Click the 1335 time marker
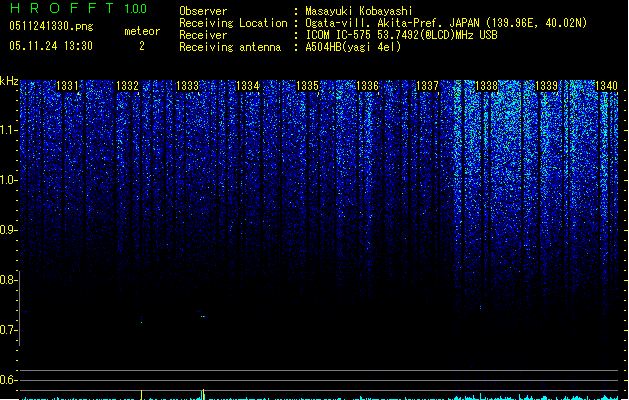Screen dimensions: 629x400 pyautogui.click(x=307, y=86)
